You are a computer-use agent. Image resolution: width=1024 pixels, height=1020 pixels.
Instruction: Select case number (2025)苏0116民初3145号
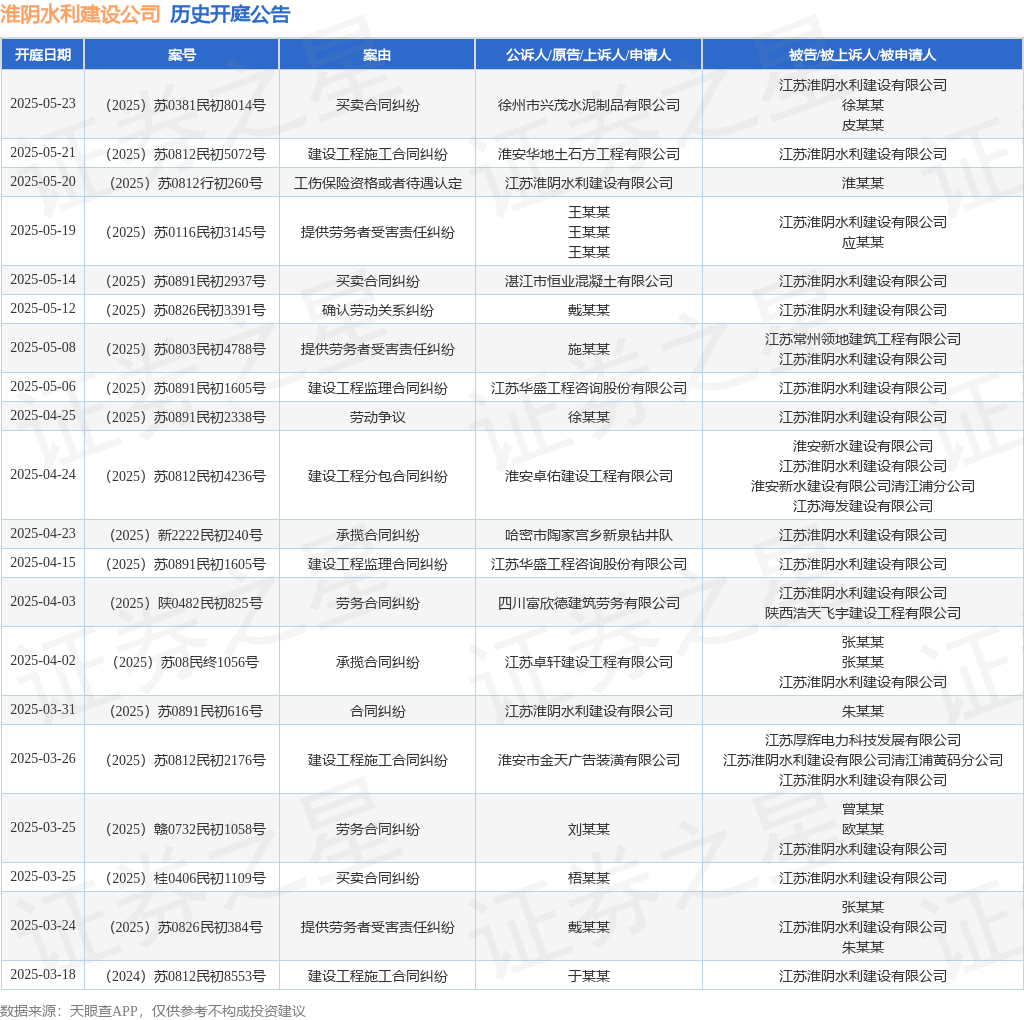185,232
